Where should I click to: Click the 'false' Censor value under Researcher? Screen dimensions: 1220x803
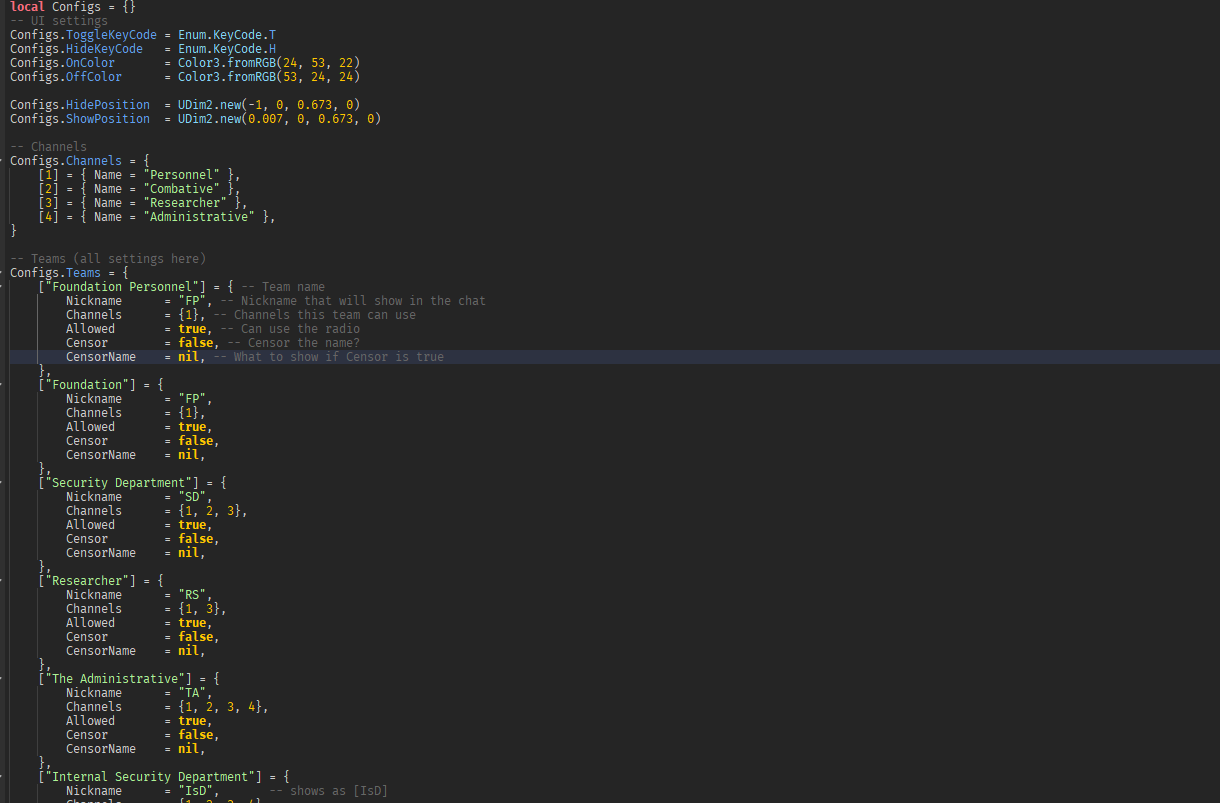(x=196, y=637)
